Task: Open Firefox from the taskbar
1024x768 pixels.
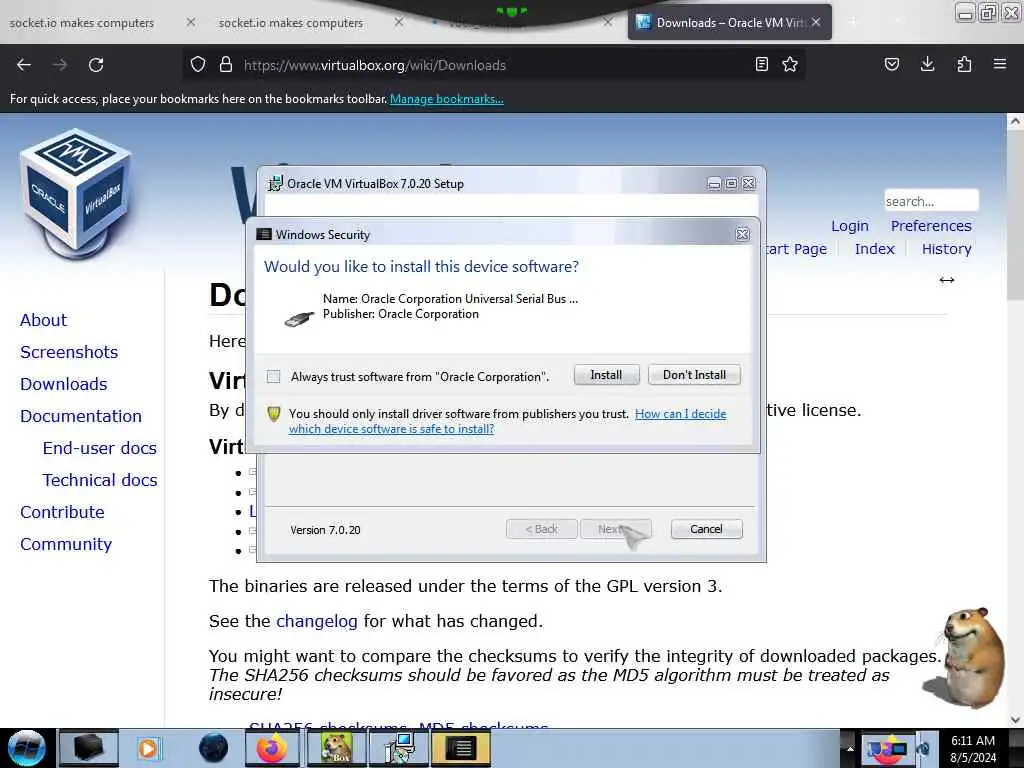Action: click(x=272, y=748)
